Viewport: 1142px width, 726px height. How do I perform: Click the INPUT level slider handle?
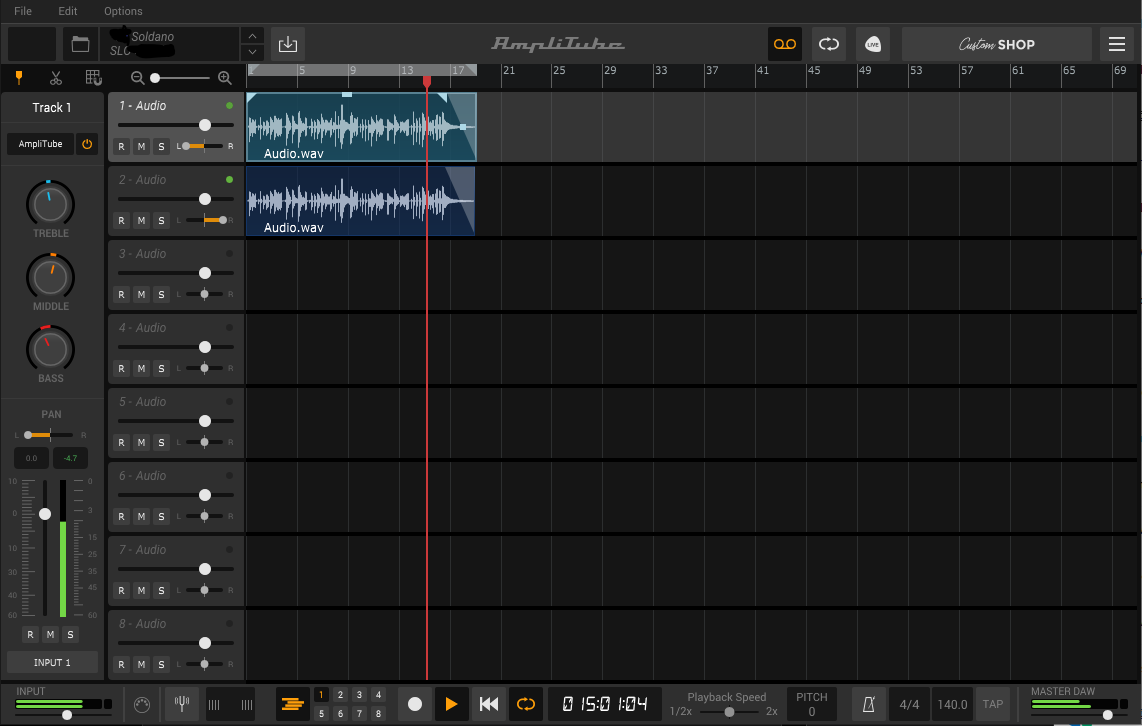pyautogui.click(x=67, y=715)
